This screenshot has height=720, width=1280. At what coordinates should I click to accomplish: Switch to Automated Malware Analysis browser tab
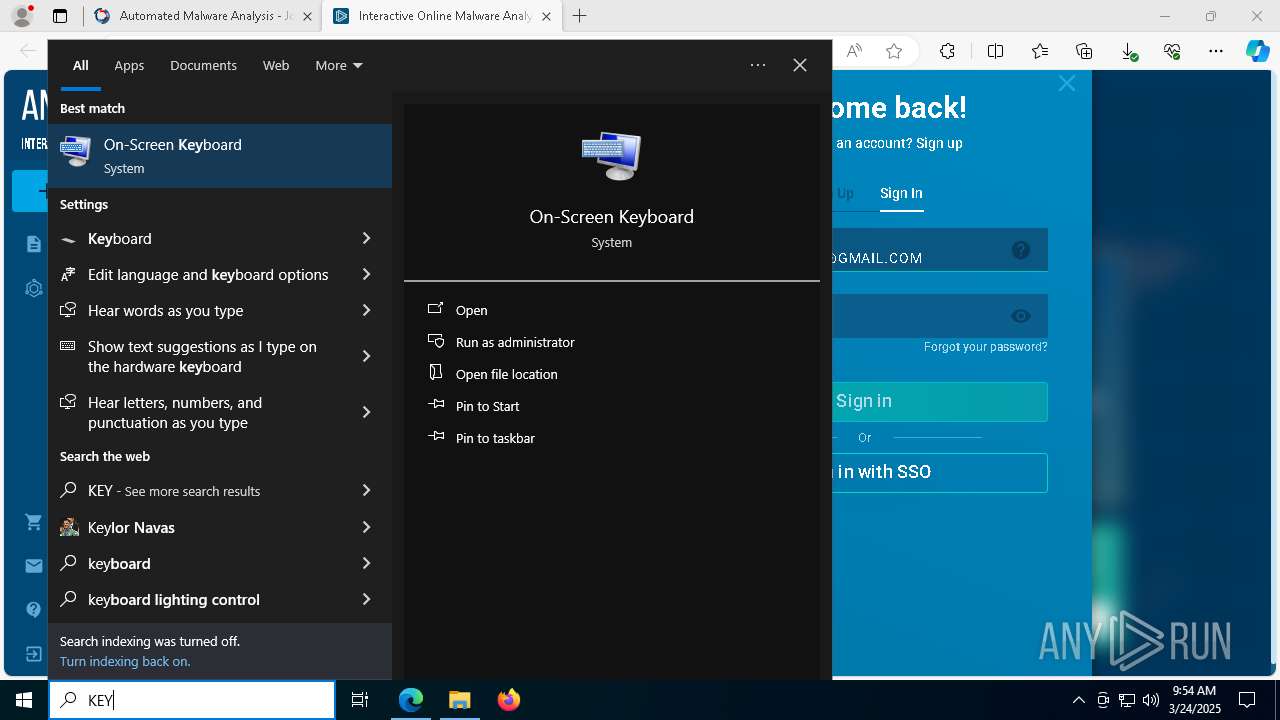(202, 16)
